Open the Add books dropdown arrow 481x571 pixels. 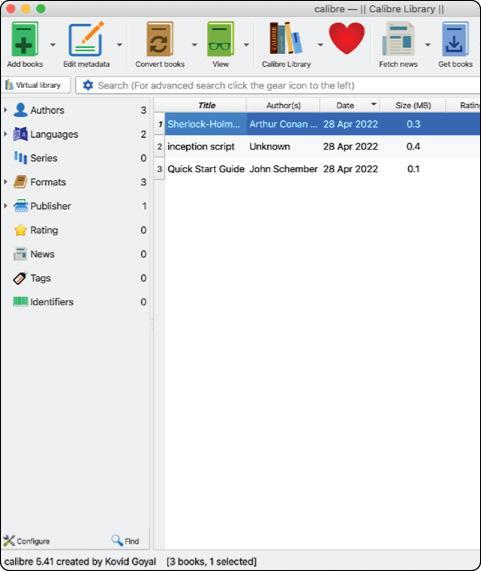click(x=53, y=44)
